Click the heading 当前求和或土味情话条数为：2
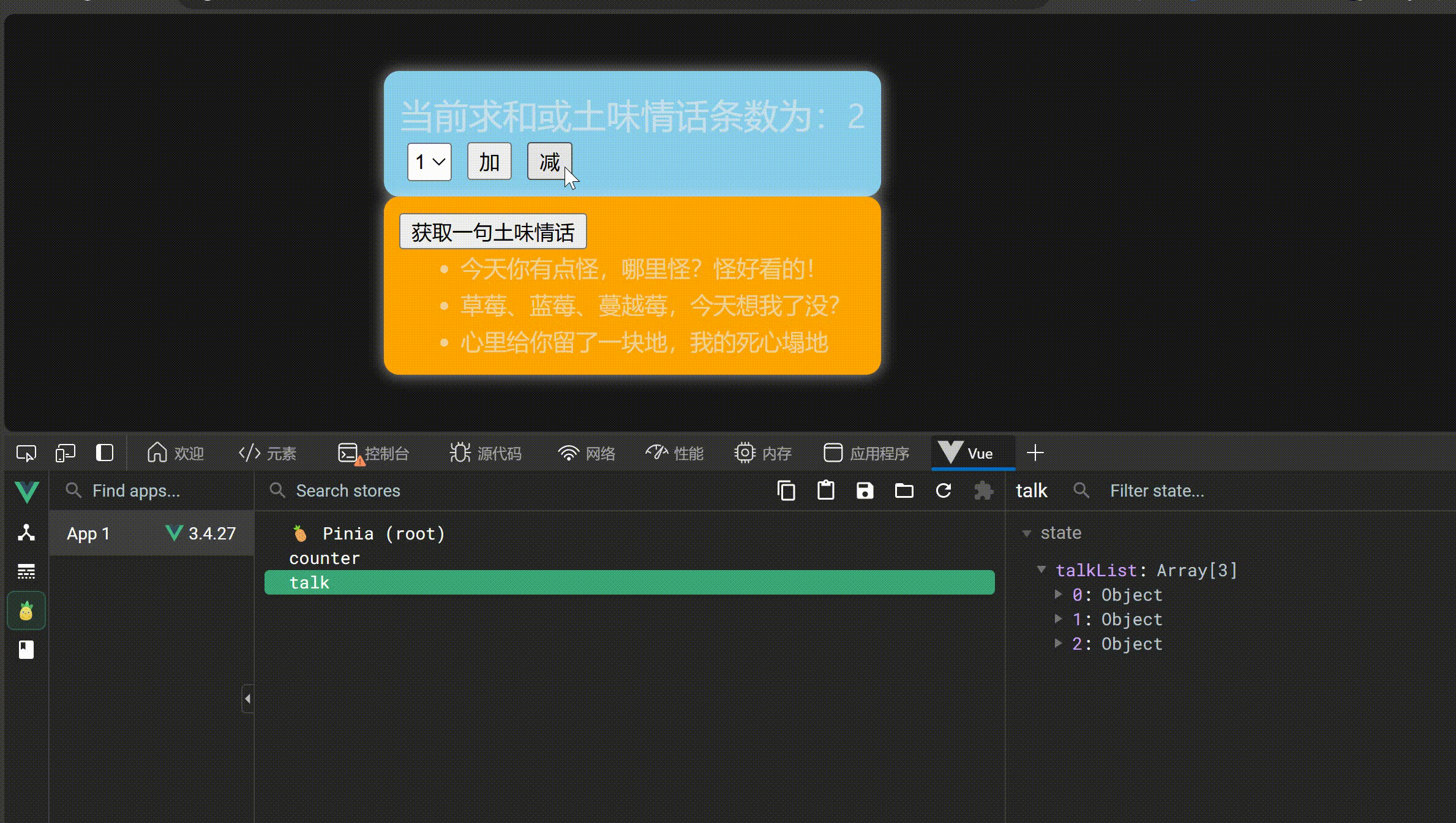The height and width of the screenshot is (823, 1456). tap(632, 116)
